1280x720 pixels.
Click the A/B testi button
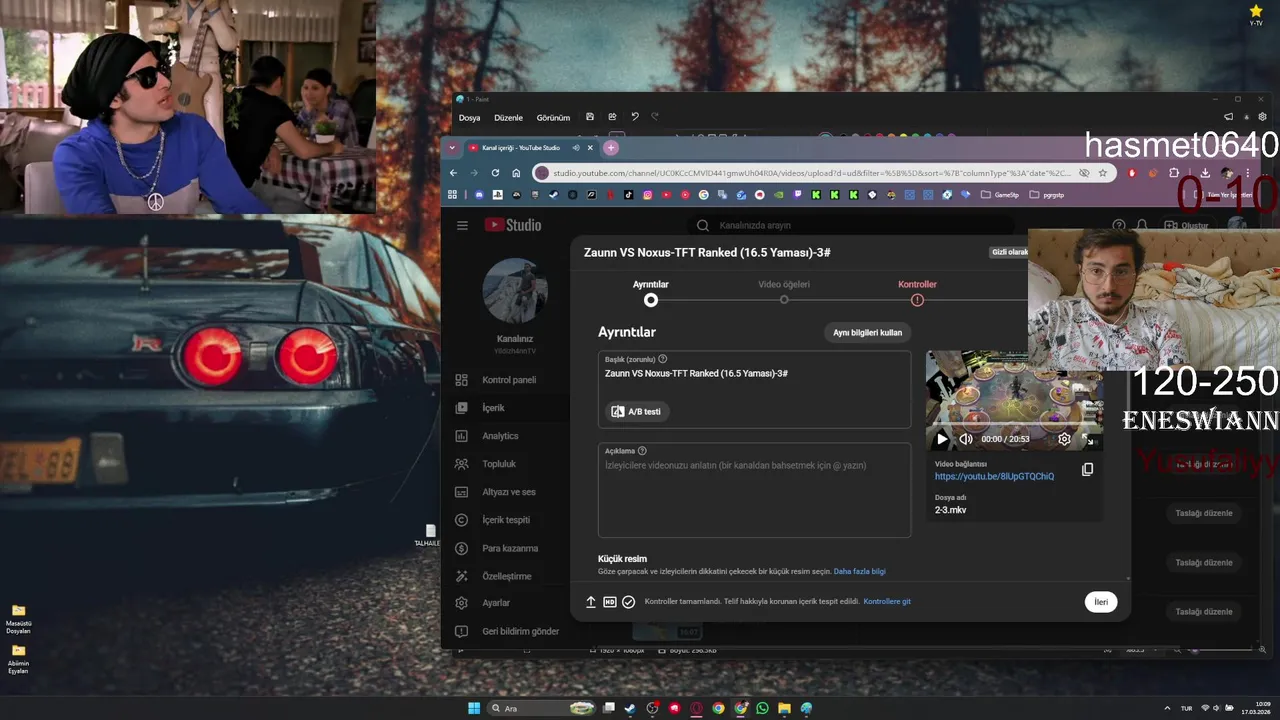(x=637, y=411)
